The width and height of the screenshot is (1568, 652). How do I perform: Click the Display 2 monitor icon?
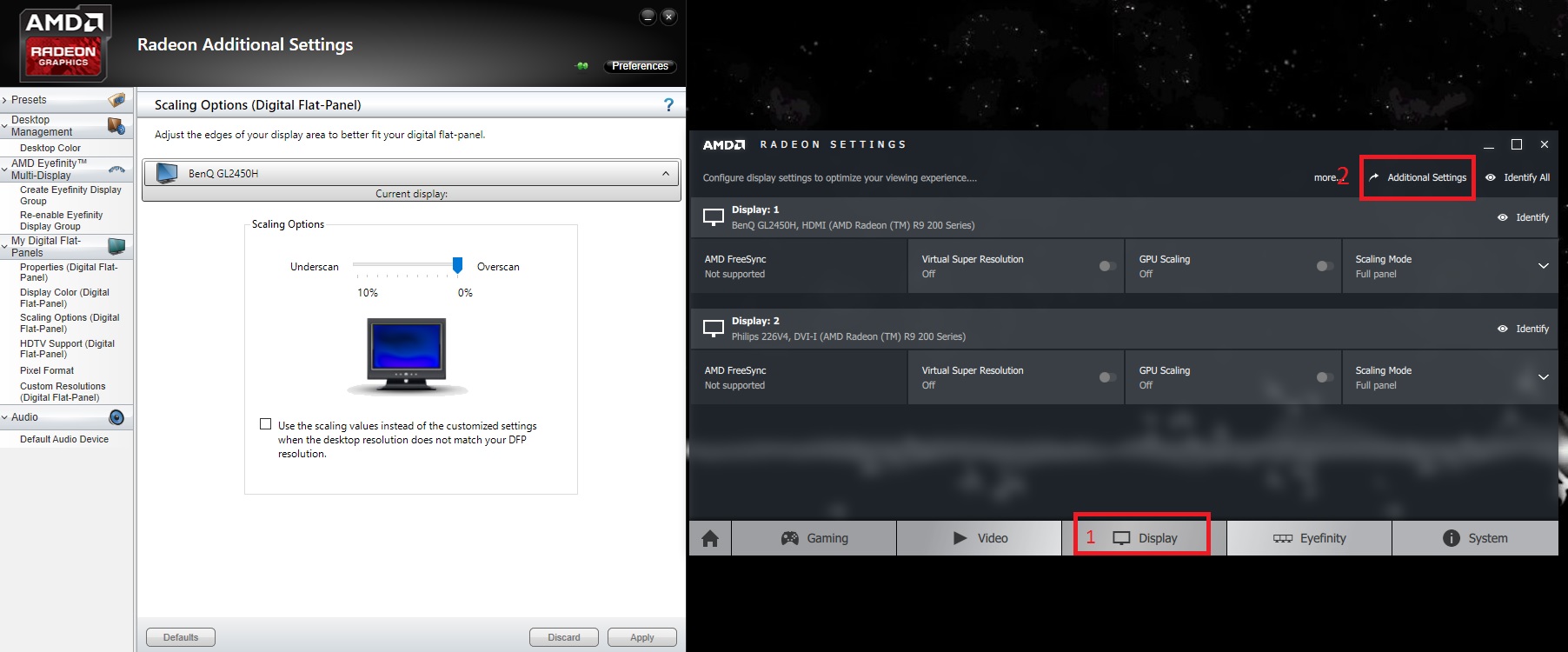tap(714, 329)
